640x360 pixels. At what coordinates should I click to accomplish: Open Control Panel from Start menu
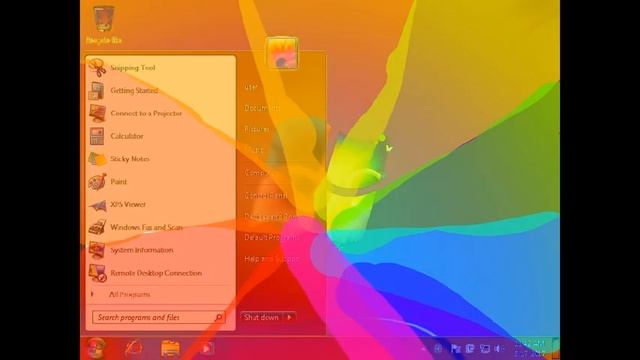[x=266, y=196]
